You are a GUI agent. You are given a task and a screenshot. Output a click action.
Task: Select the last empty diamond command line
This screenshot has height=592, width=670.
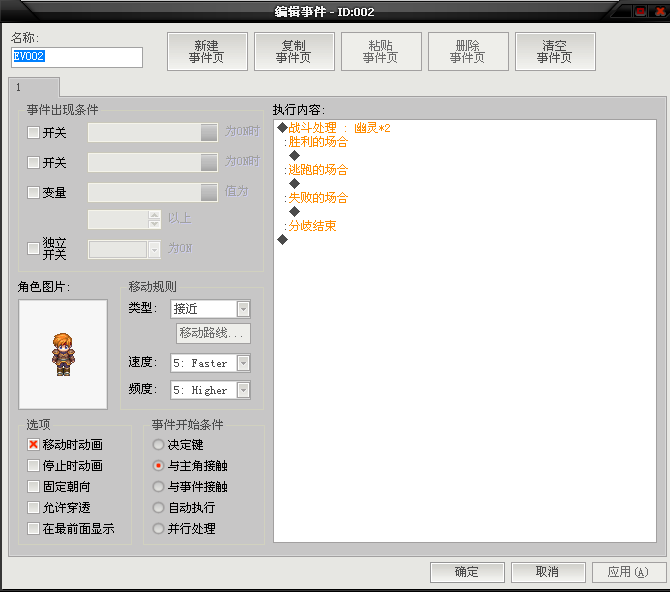pyautogui.click(x=464, y=240)
